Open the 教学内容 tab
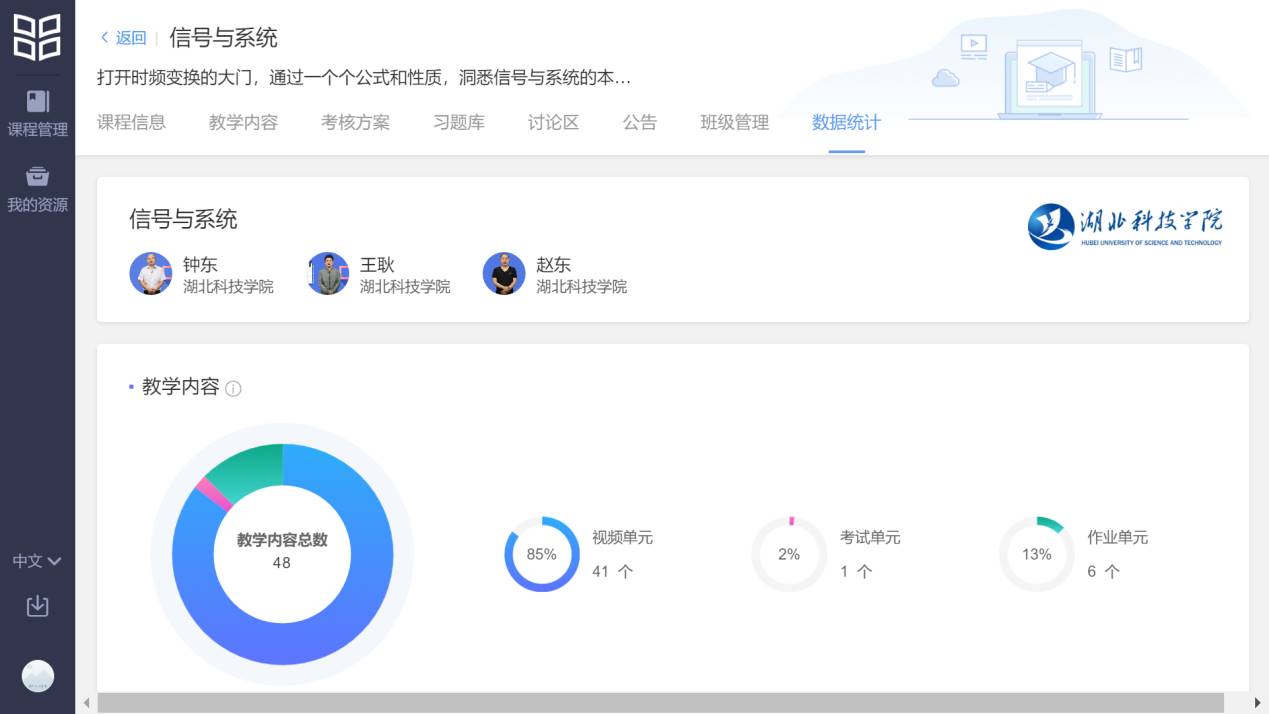Screen dimensions: 1269x714 tap(243, 123)
